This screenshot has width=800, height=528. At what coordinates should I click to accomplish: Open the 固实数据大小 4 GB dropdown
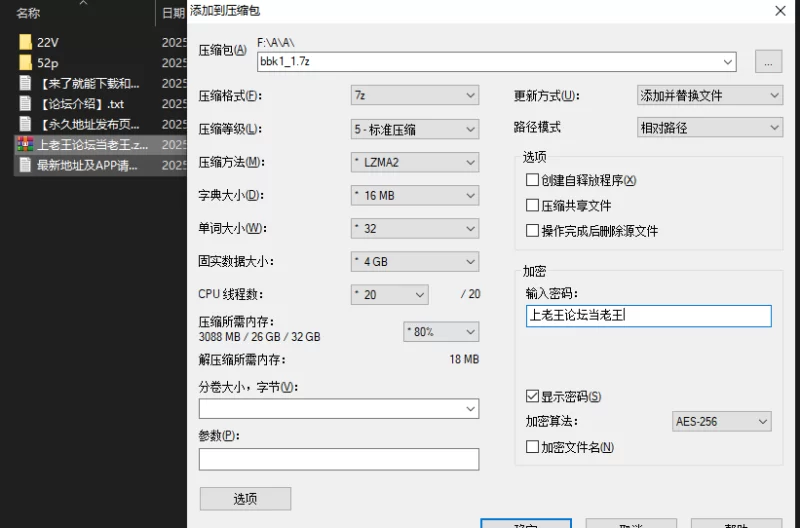[415, 262]
